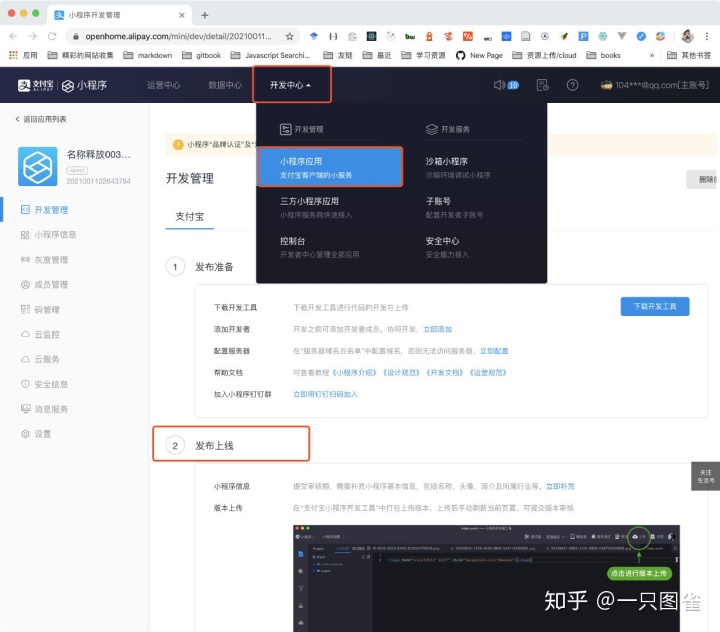Open the markdown bookmark folder
Screen dimensions: 720x632
148,55
